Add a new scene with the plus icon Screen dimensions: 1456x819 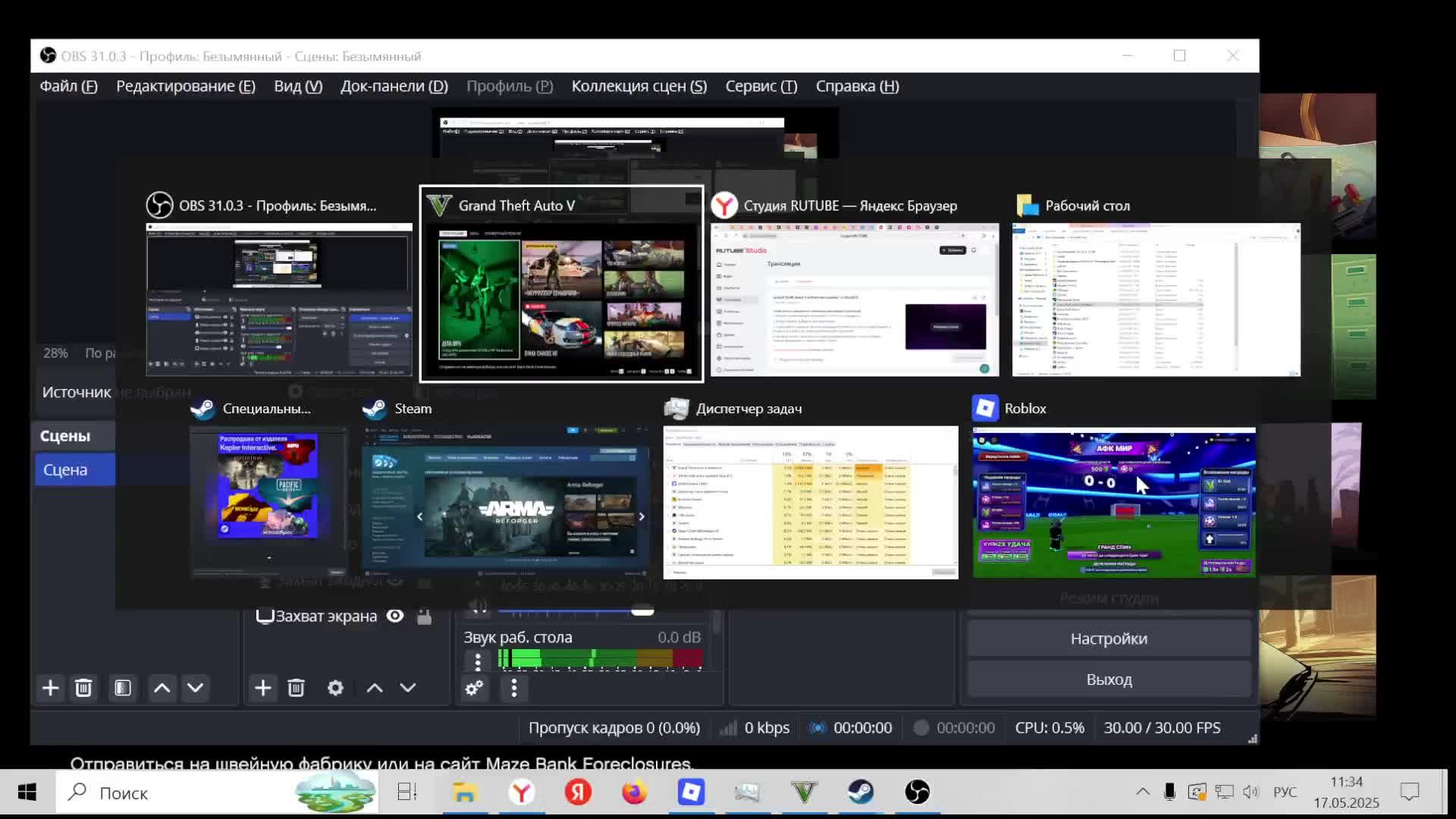pyautogui.click(x=50, y=688)
